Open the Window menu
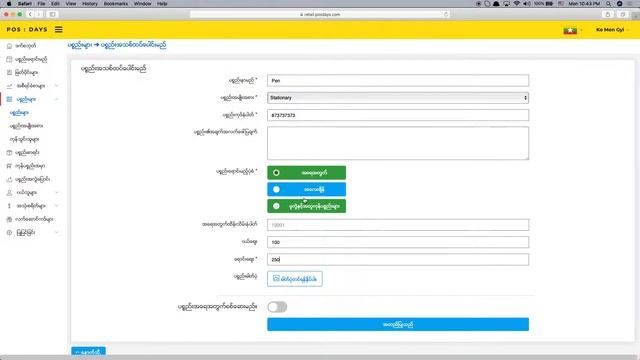The height and width of the screenshot is (360, 640). [x=142, y=4]
